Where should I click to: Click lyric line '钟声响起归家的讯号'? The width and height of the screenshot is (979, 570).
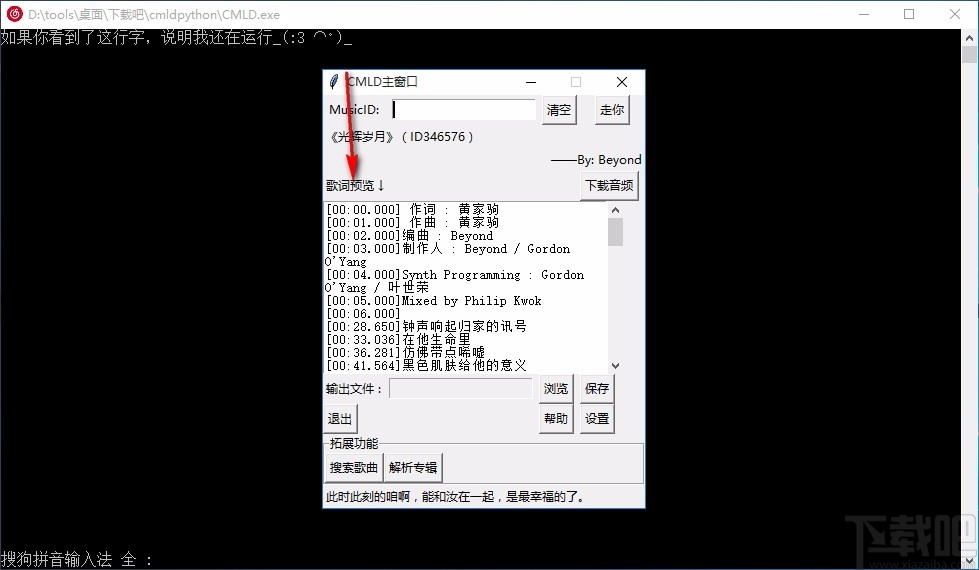click(465, 327)
